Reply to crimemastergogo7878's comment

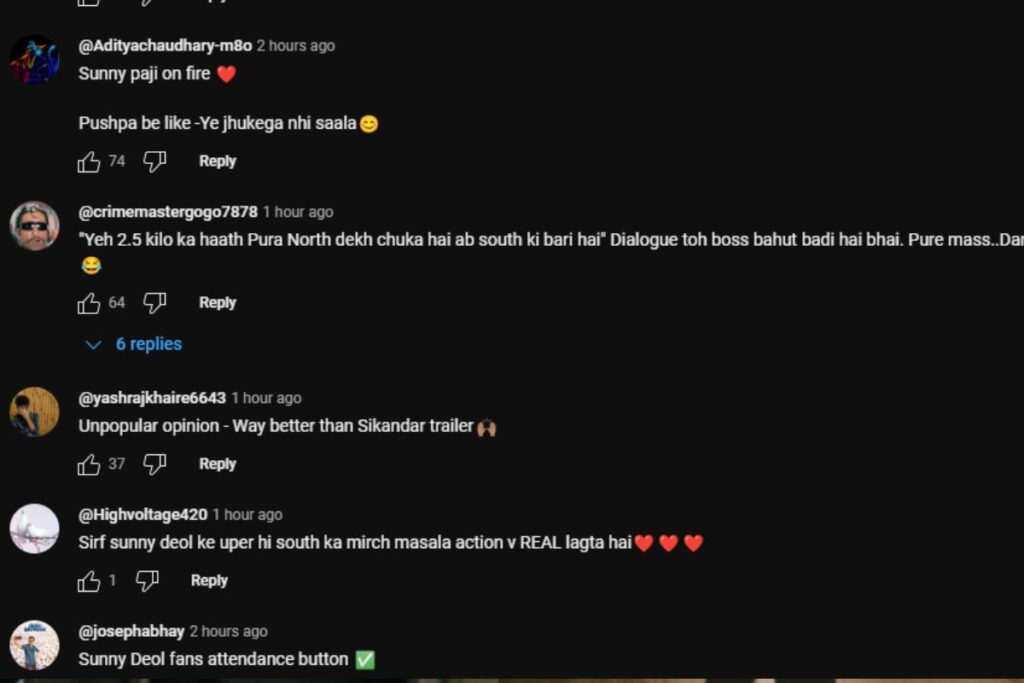click(217, 303)
